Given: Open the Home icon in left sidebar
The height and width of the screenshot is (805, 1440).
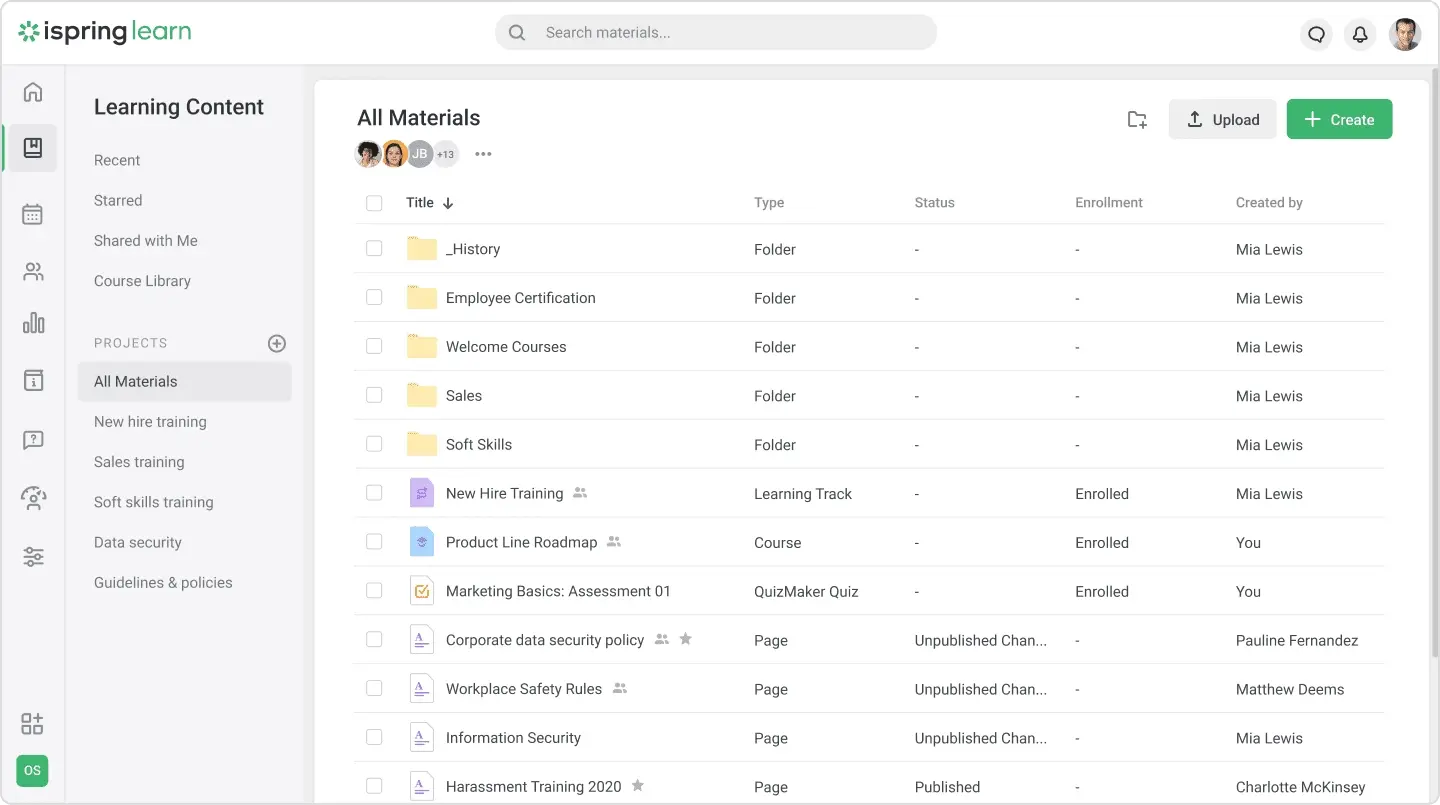Looking at the screenshot, I should [33, 93].
